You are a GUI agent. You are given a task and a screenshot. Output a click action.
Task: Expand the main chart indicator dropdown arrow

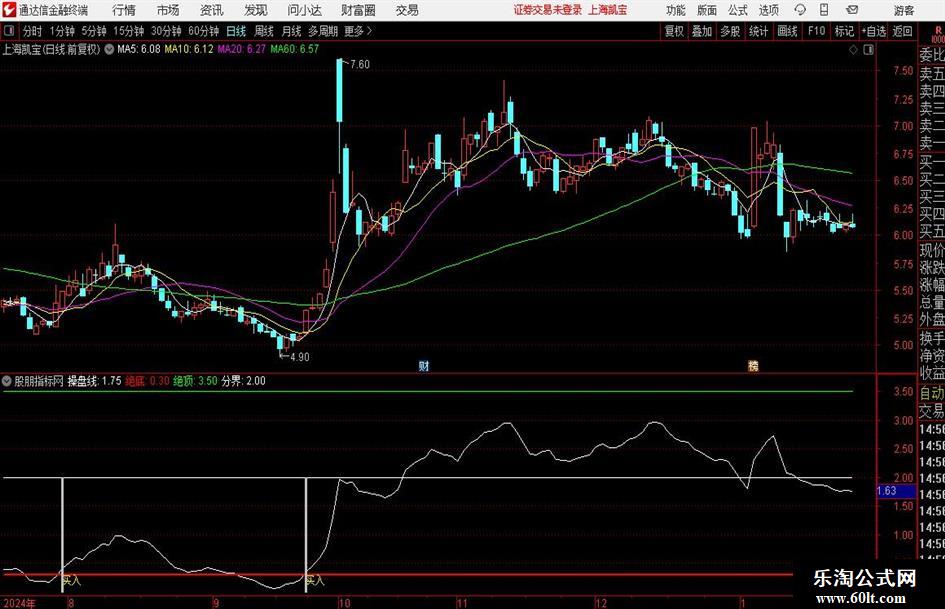pyautogui.click(x=109, y=49)
